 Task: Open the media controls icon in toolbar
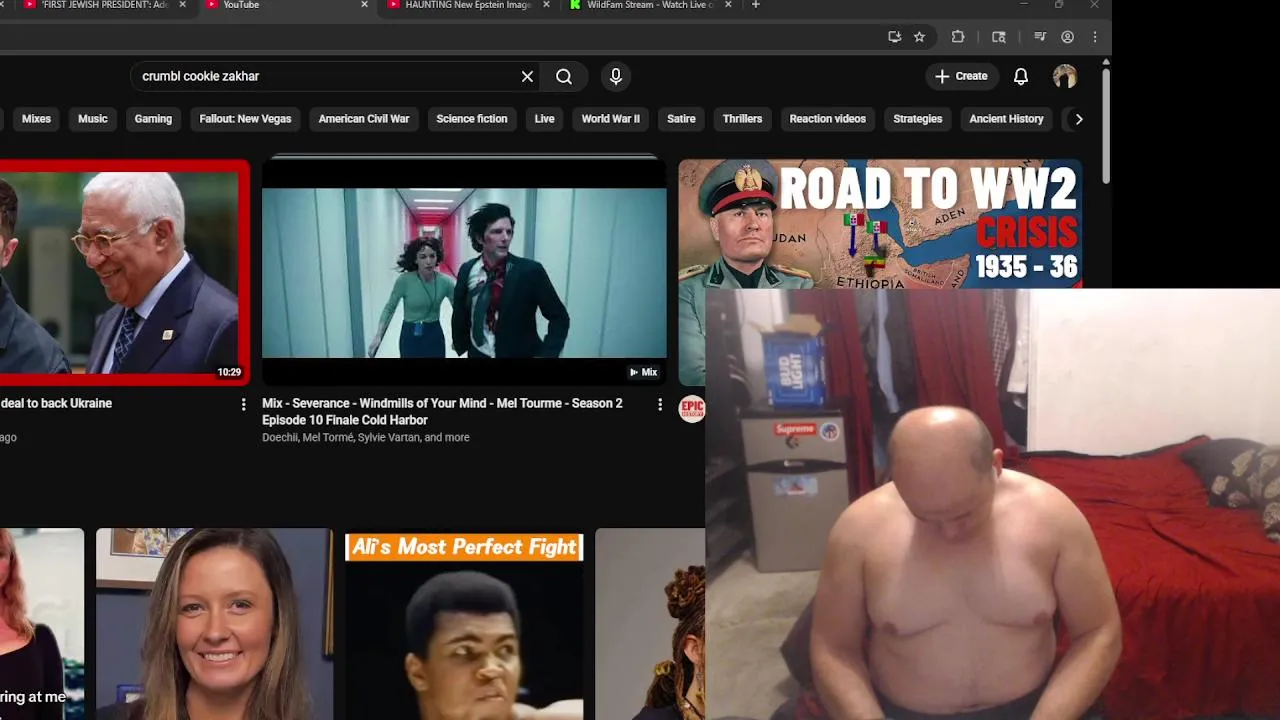pyautogui.click(x=1040, y=37)
